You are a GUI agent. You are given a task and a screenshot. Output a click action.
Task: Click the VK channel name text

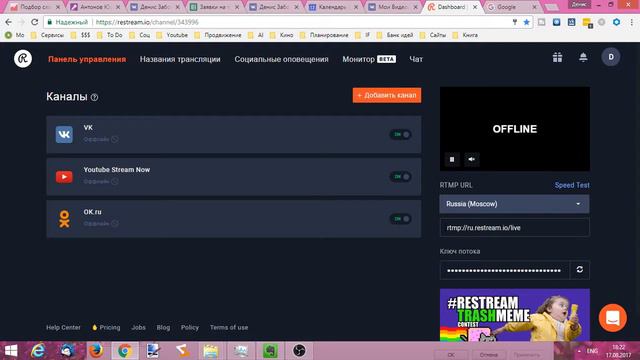click(x=88, y=128)
